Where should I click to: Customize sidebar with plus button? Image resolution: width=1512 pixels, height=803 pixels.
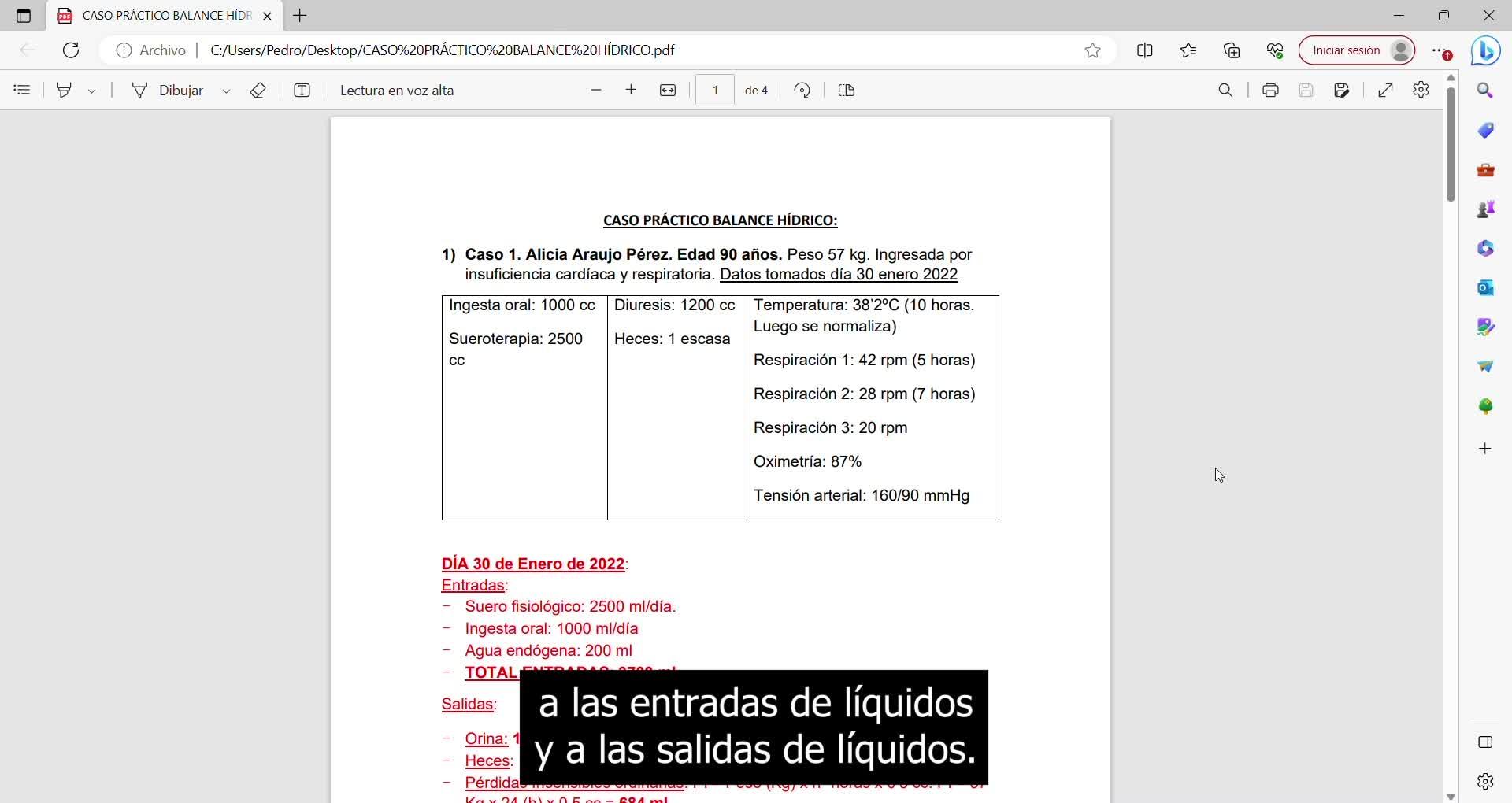(x=1486, y=449)
